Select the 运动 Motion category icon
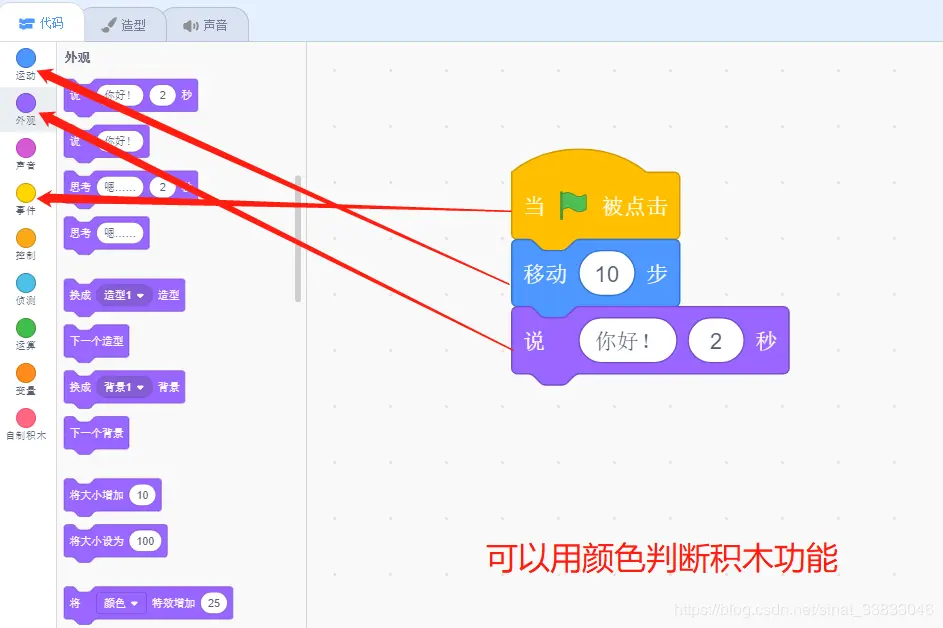943x628 pixels. 25,60
